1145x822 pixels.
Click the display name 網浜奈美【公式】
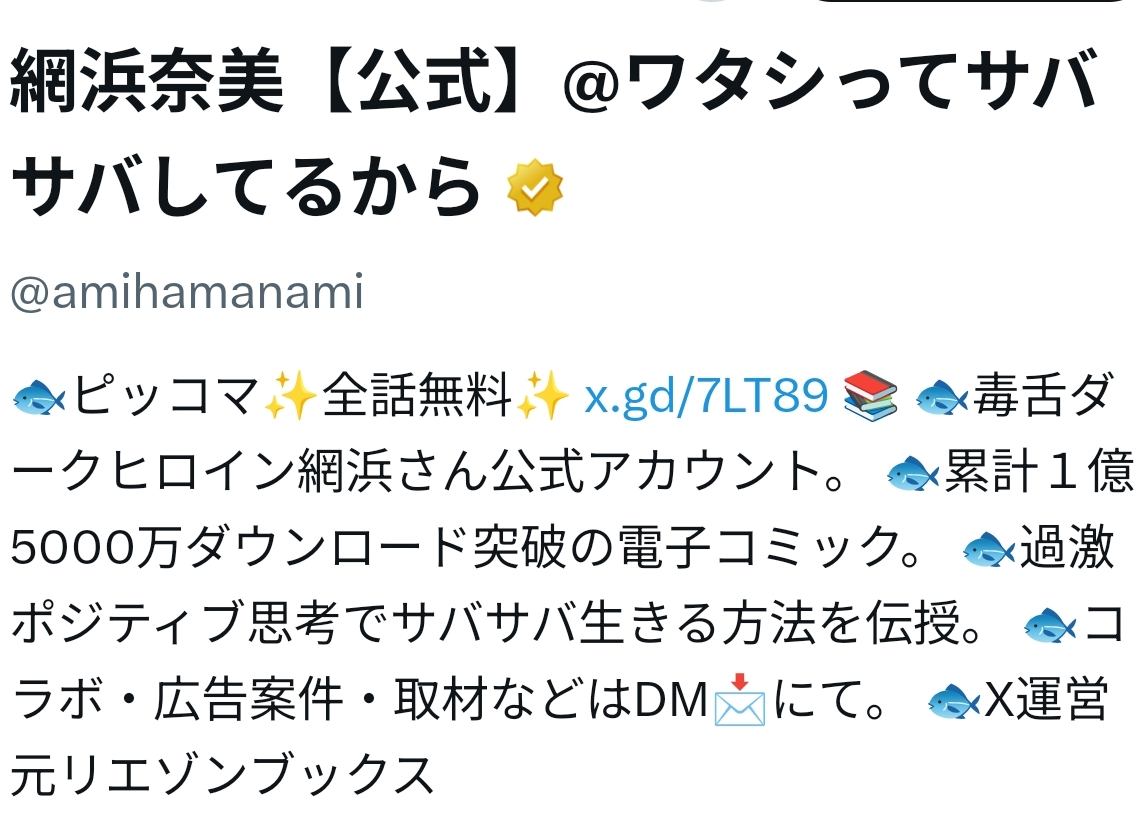coord(268,81)
